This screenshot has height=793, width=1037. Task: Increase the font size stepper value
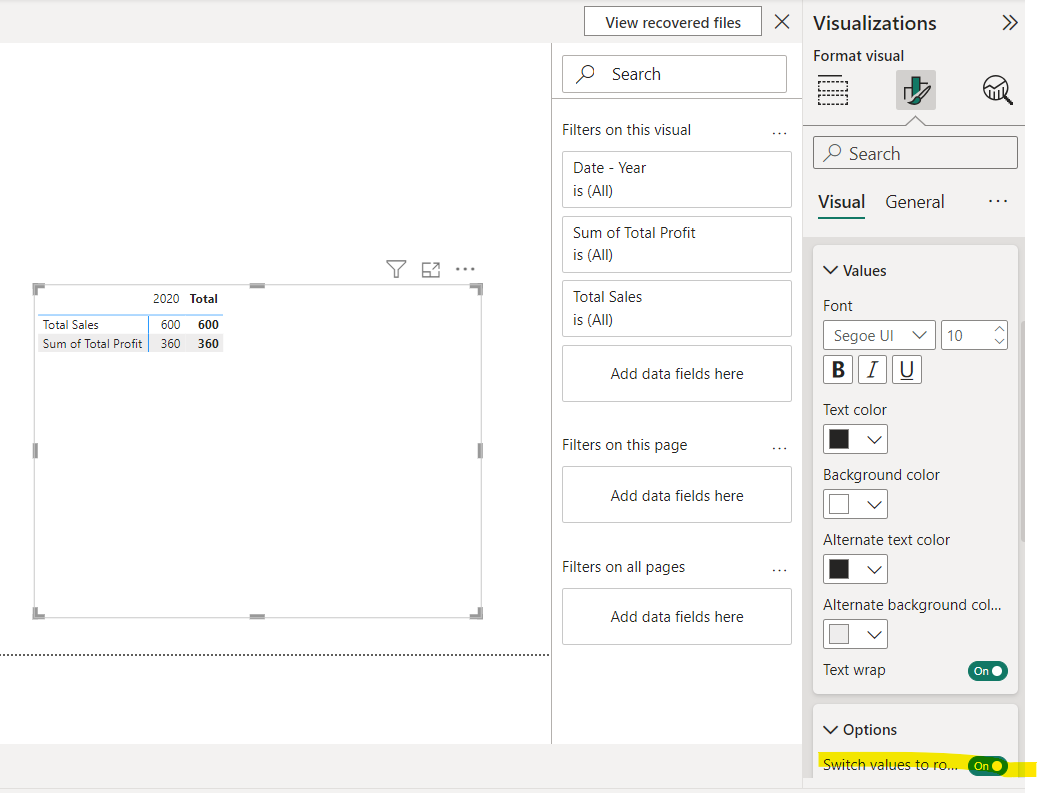(999, 329)
